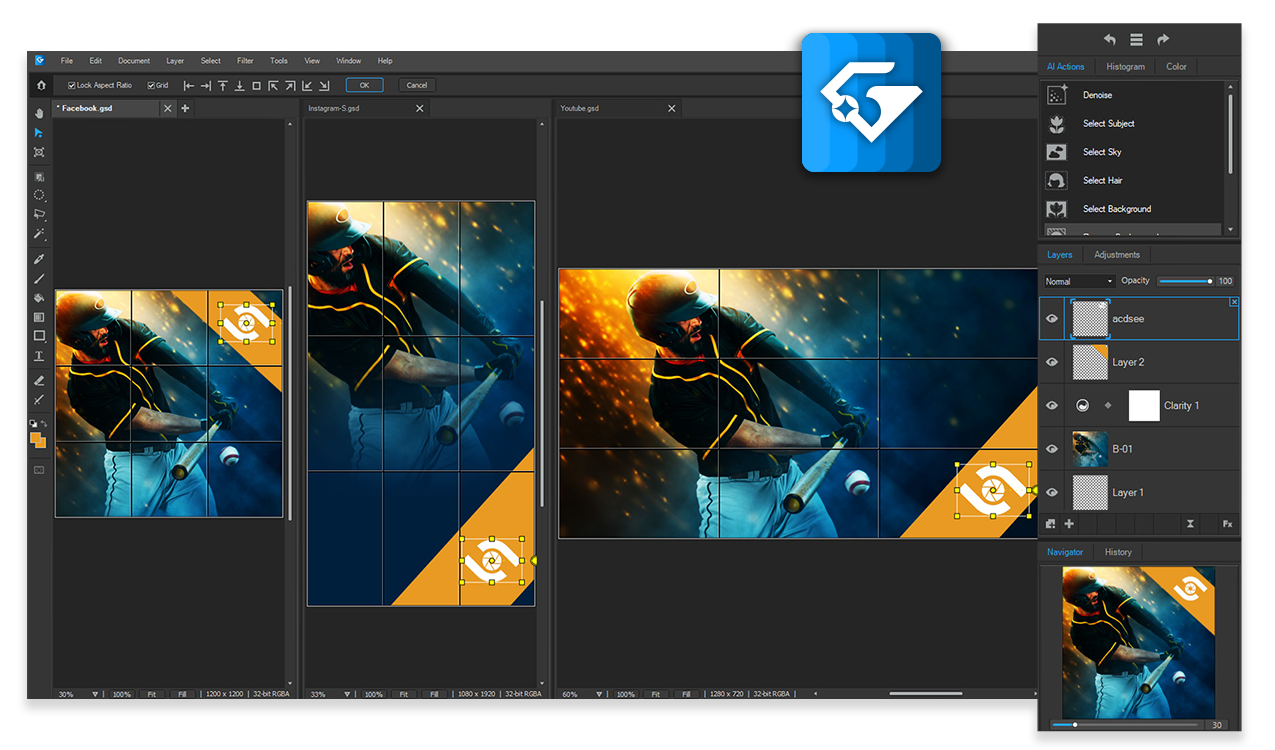This screenshot has width=1275, height=750.
Task: Open the Filter menu
Action: [245, 61]
